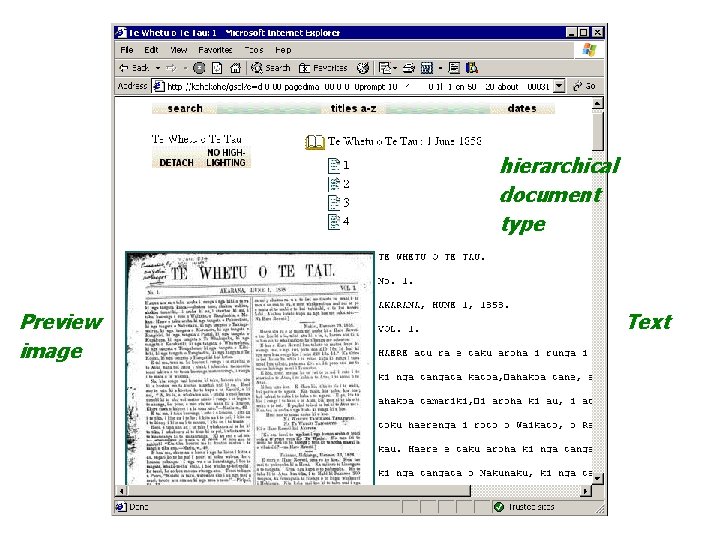Click the horizontal scrollbar right arrow
Screen dimensions: 720x540
click(x=585, y=491)
